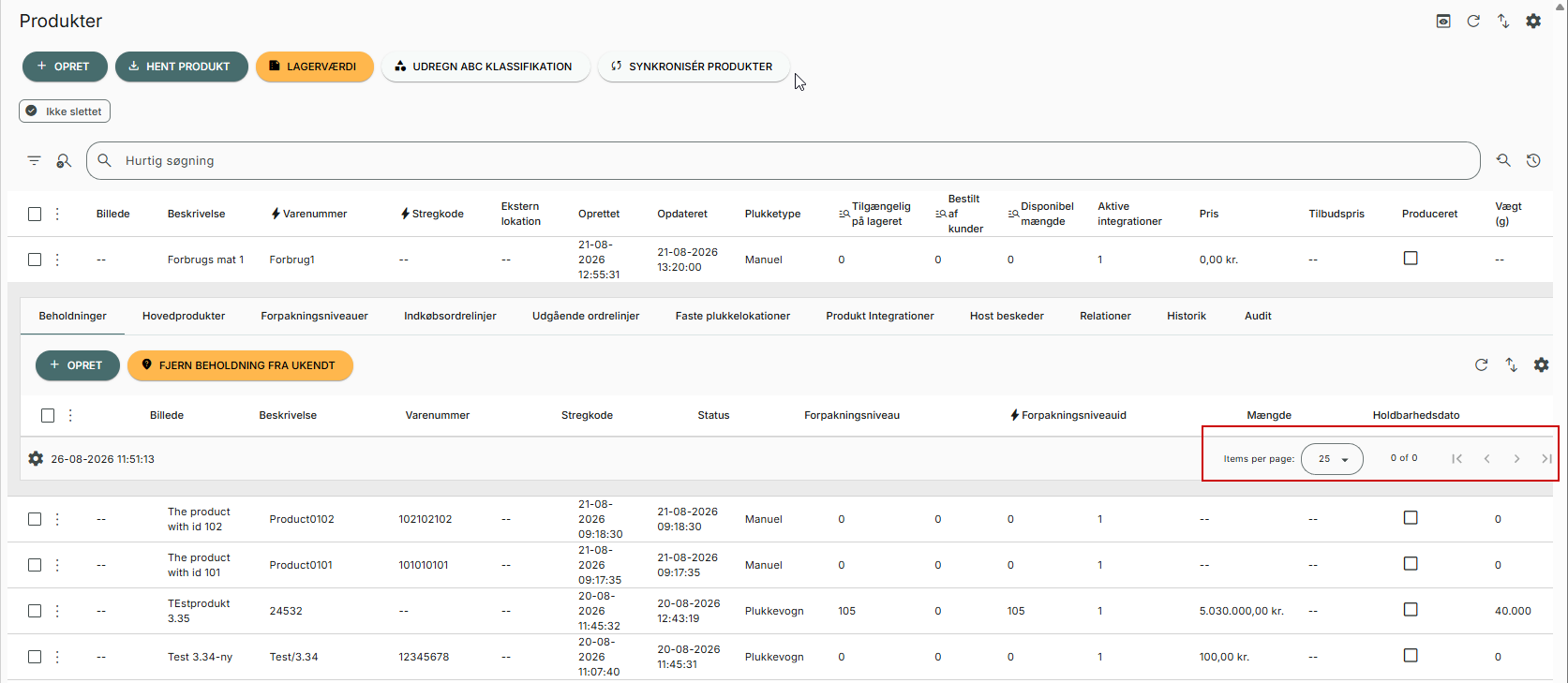
Task: Open row menu for product with id 101
Action: [x=57, y=565]
